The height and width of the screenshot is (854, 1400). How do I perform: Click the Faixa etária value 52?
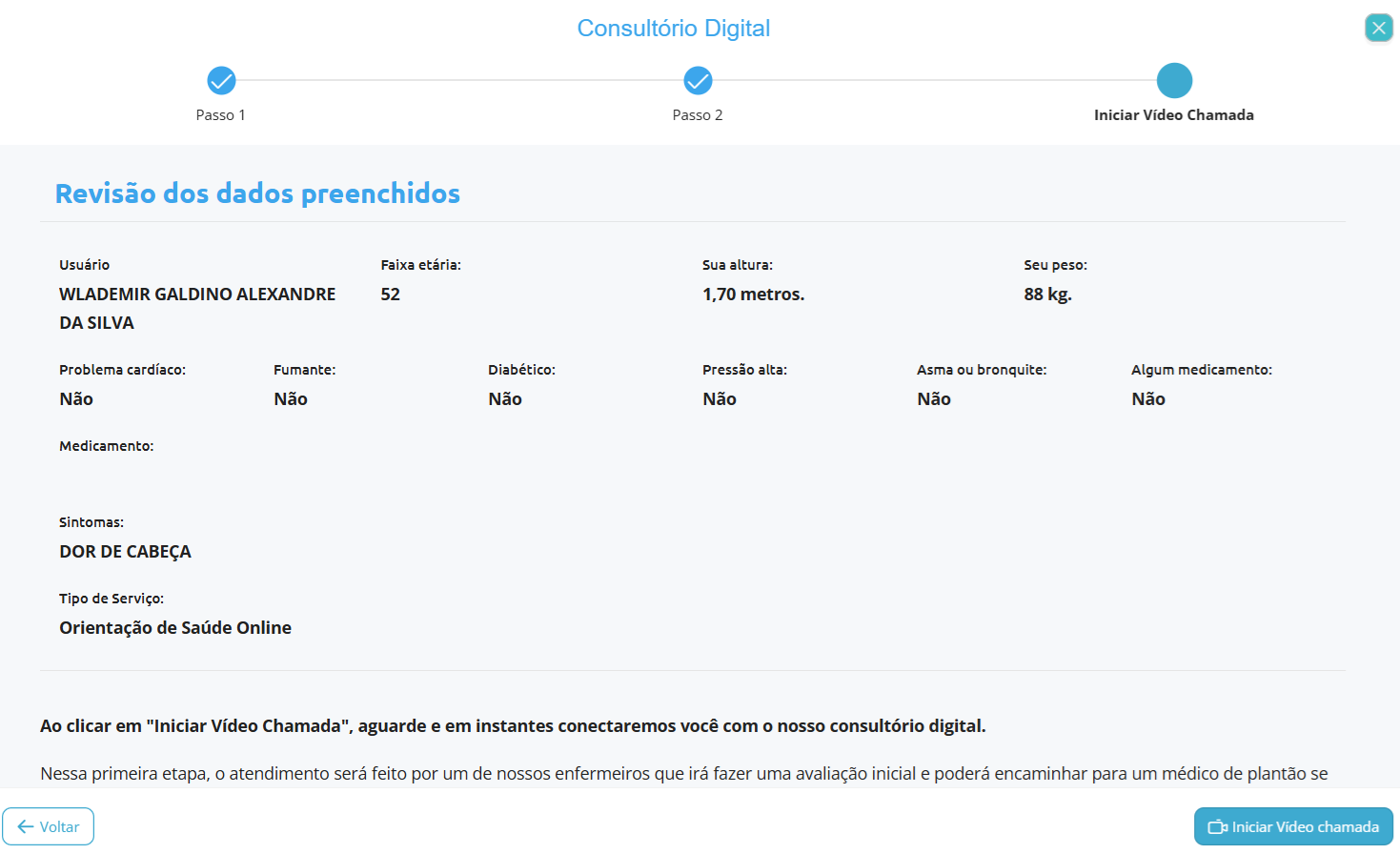click(391, 295)
